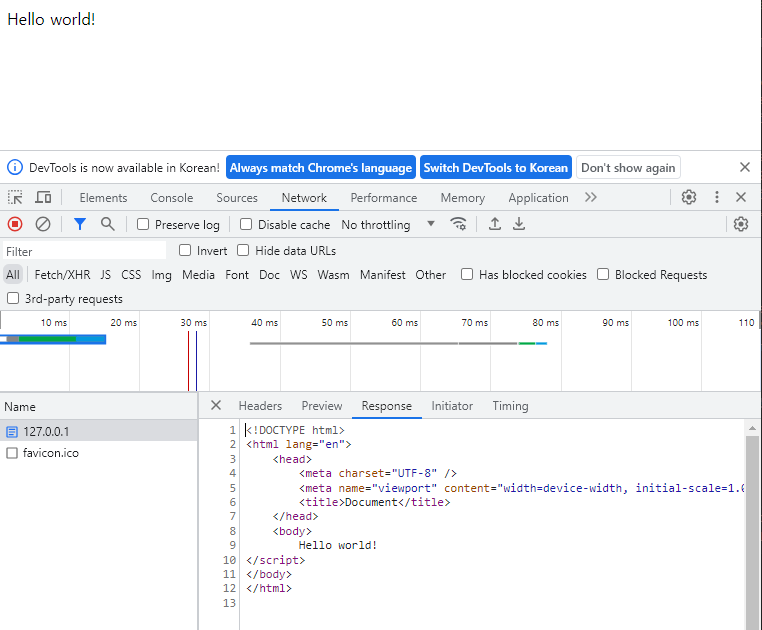Select the favicon.ico request row

point(99,453)
